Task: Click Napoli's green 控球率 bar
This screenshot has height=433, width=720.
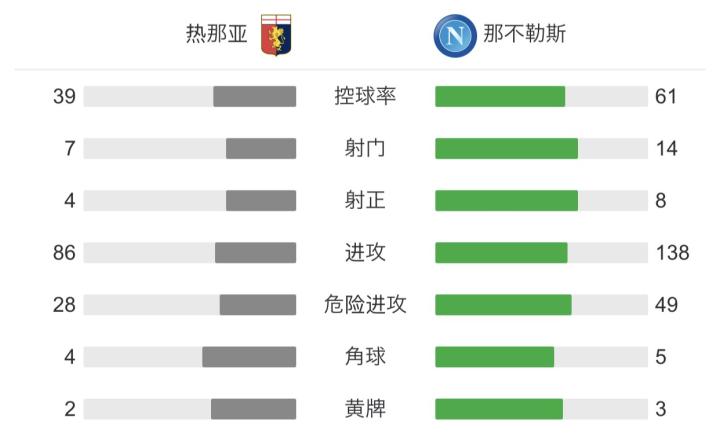Action: [500, 96]
